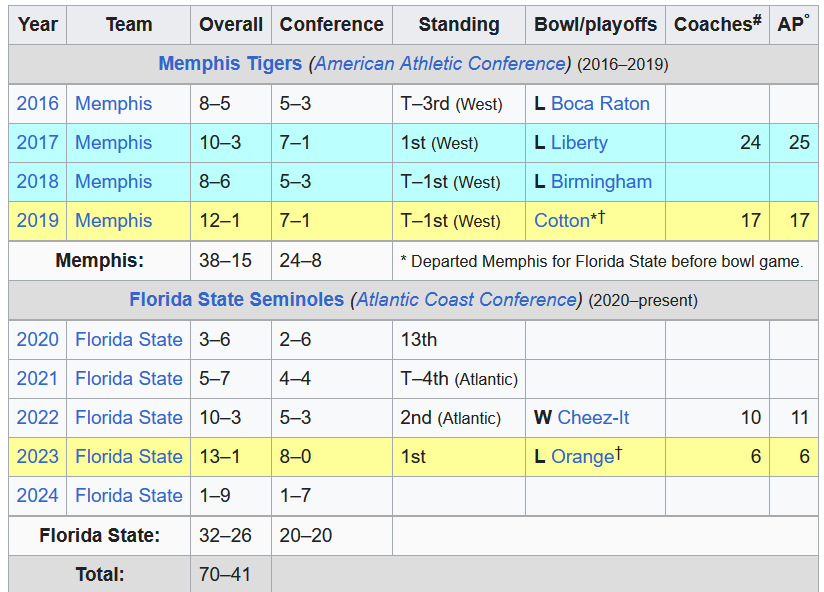The width and height of the screenshot is (824, 592).
Task: Open the Memphis Tigers header link
Action: pos(230,64)
